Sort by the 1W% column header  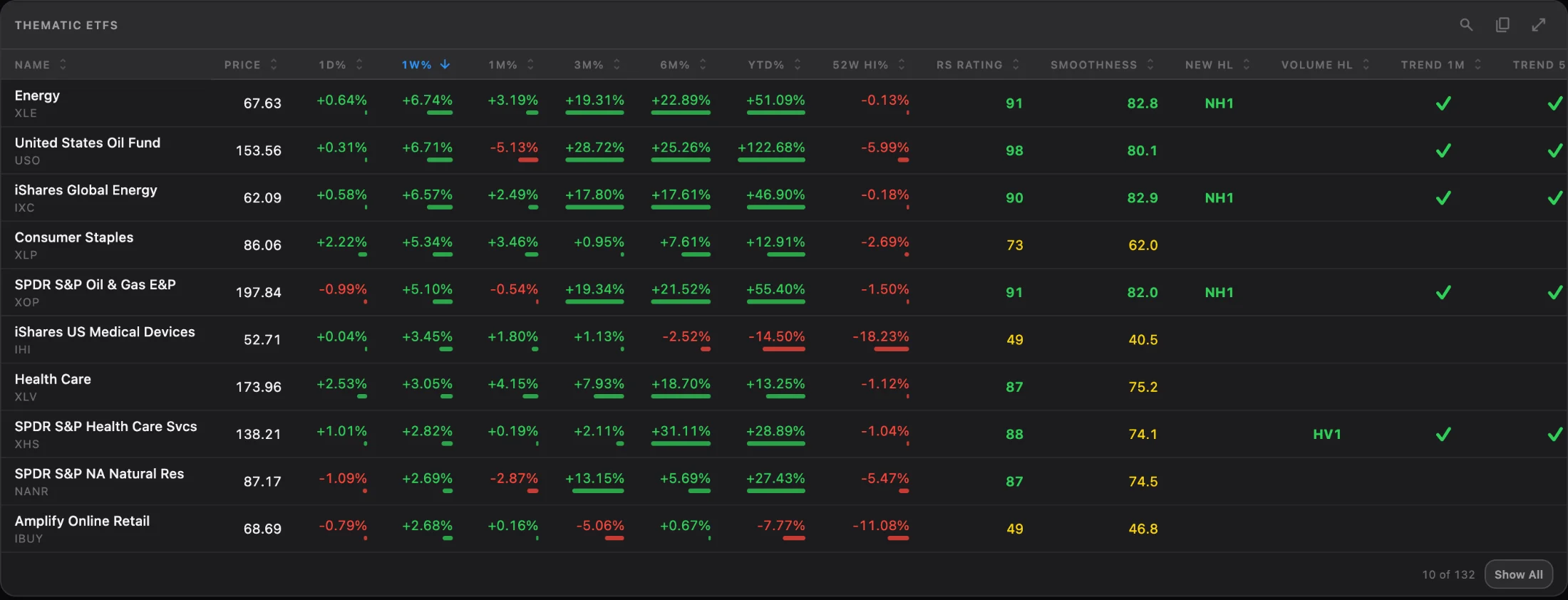coord(417,65)
